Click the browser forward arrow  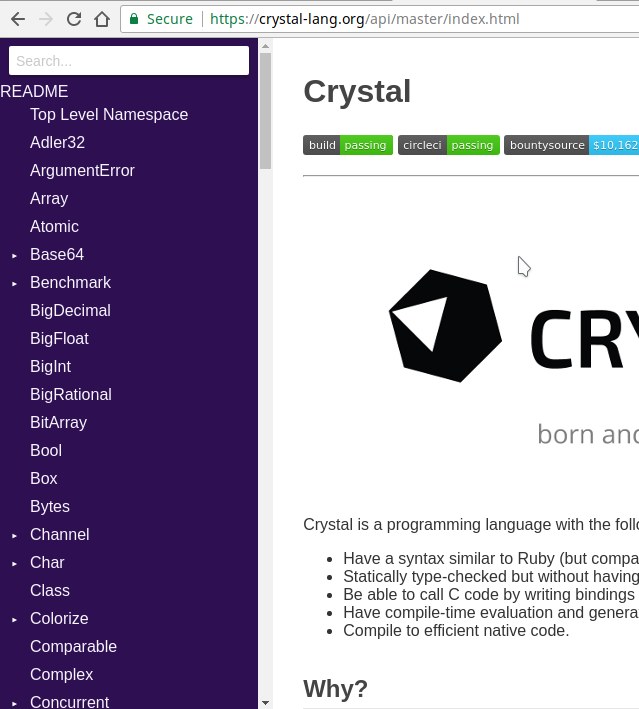[46, 19]
